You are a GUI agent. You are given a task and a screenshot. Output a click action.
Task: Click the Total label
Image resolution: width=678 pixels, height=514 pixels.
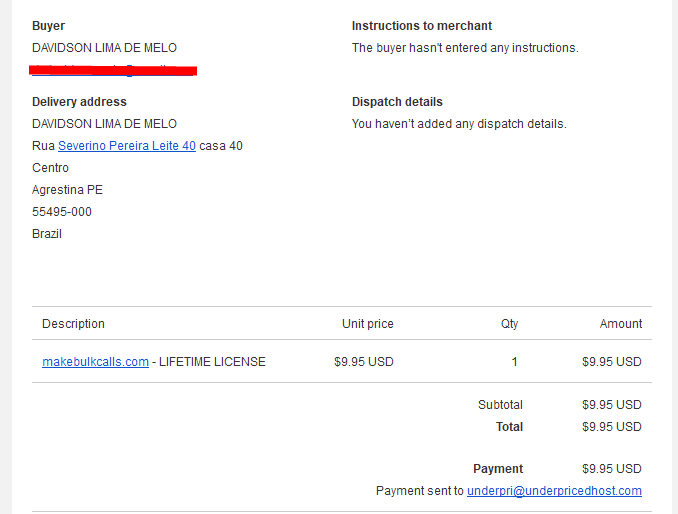[x=509, y=427]
